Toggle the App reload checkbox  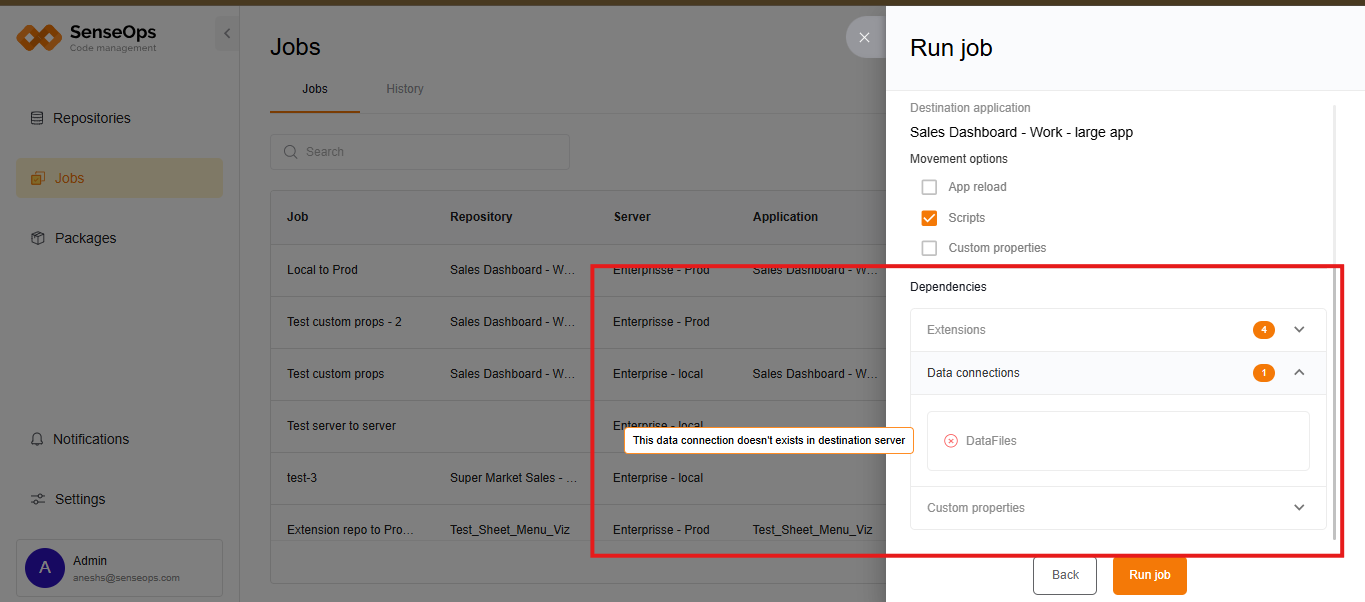click(929, 187)
